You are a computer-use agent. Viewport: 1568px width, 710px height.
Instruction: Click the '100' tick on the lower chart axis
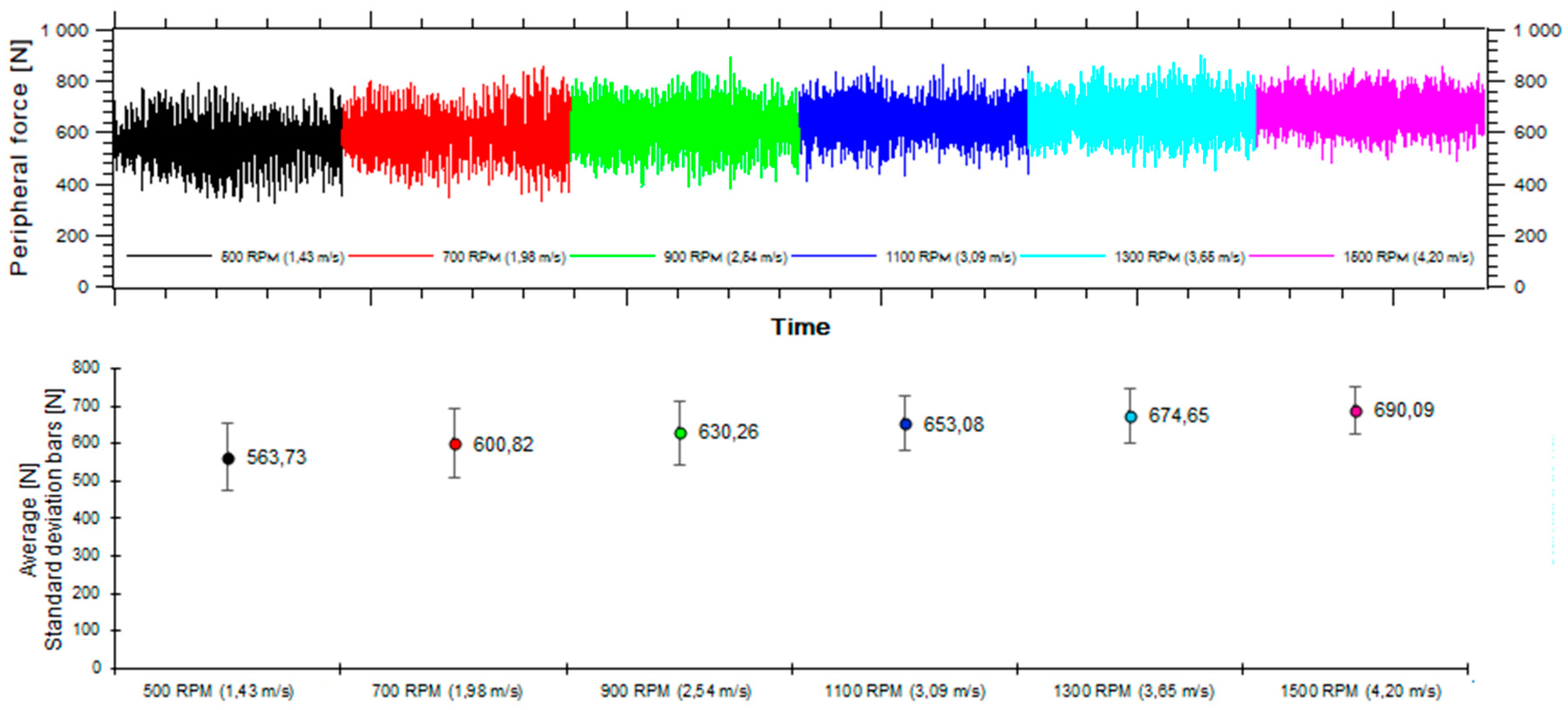coord(86,630)
